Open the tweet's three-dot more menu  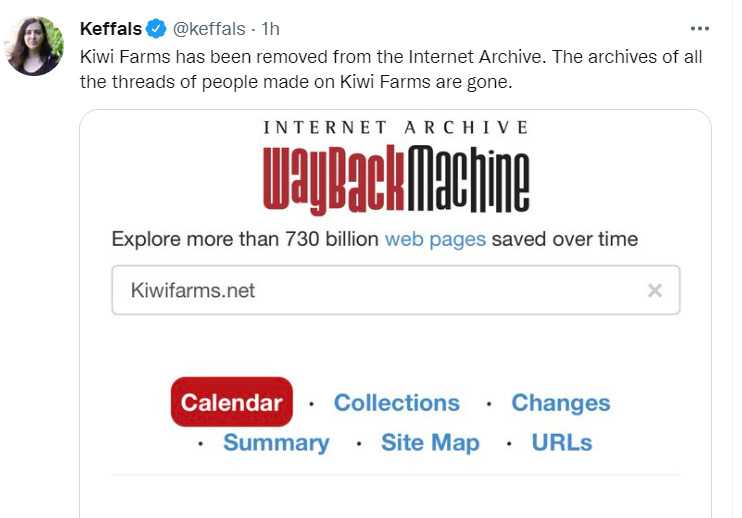click(699, 29)
